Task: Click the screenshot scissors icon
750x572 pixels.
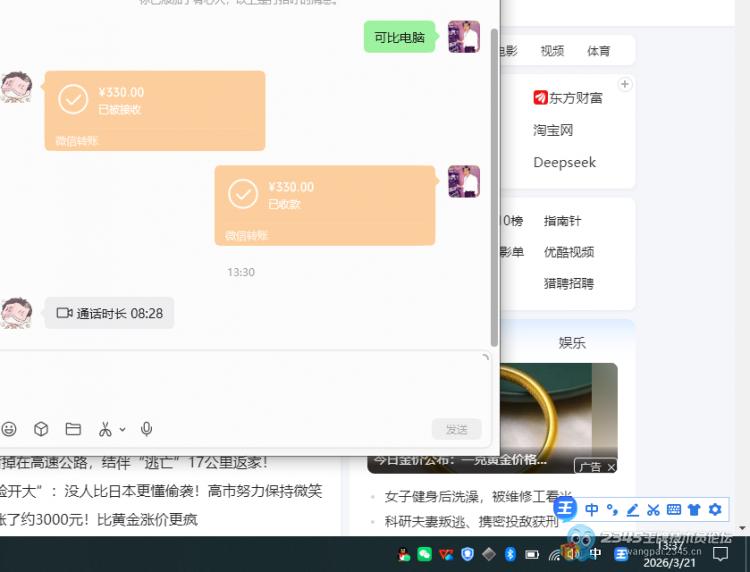Action: click(x=105, y=429)
